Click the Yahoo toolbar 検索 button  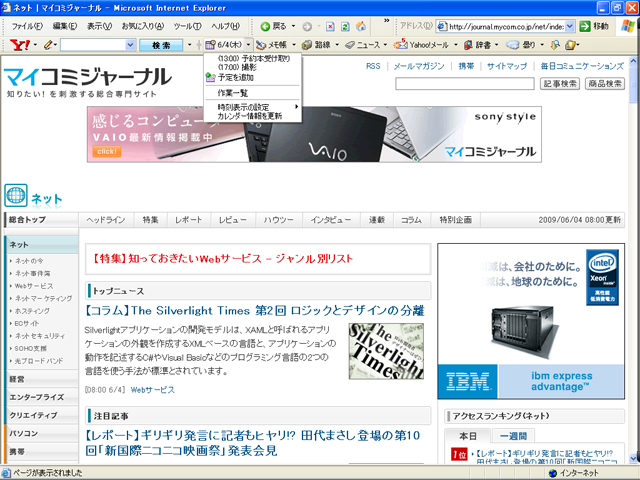coord(161,45)
